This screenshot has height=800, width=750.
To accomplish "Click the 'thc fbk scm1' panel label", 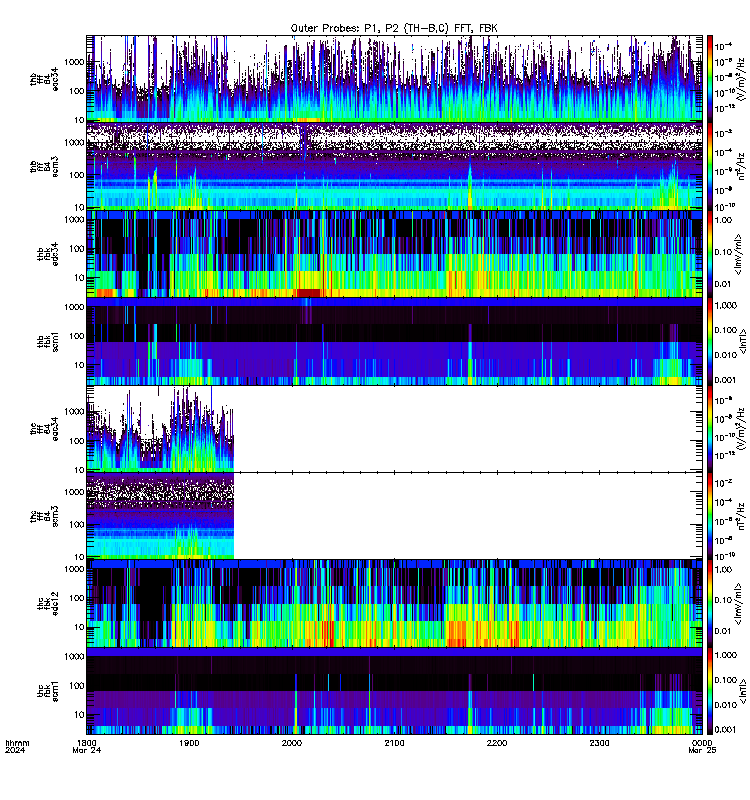I will click(48, 691).
